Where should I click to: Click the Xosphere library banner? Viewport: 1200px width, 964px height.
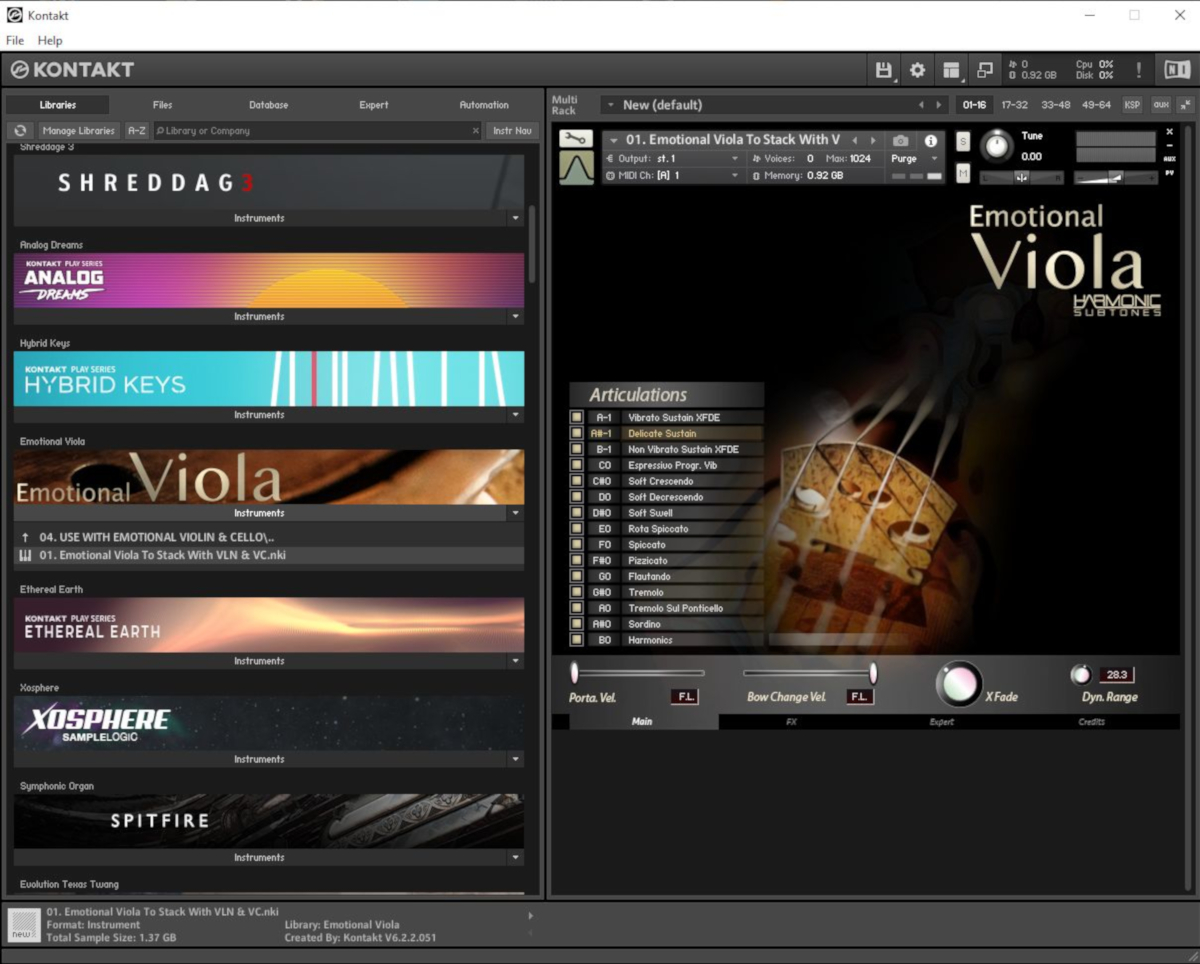pos(268,723)
